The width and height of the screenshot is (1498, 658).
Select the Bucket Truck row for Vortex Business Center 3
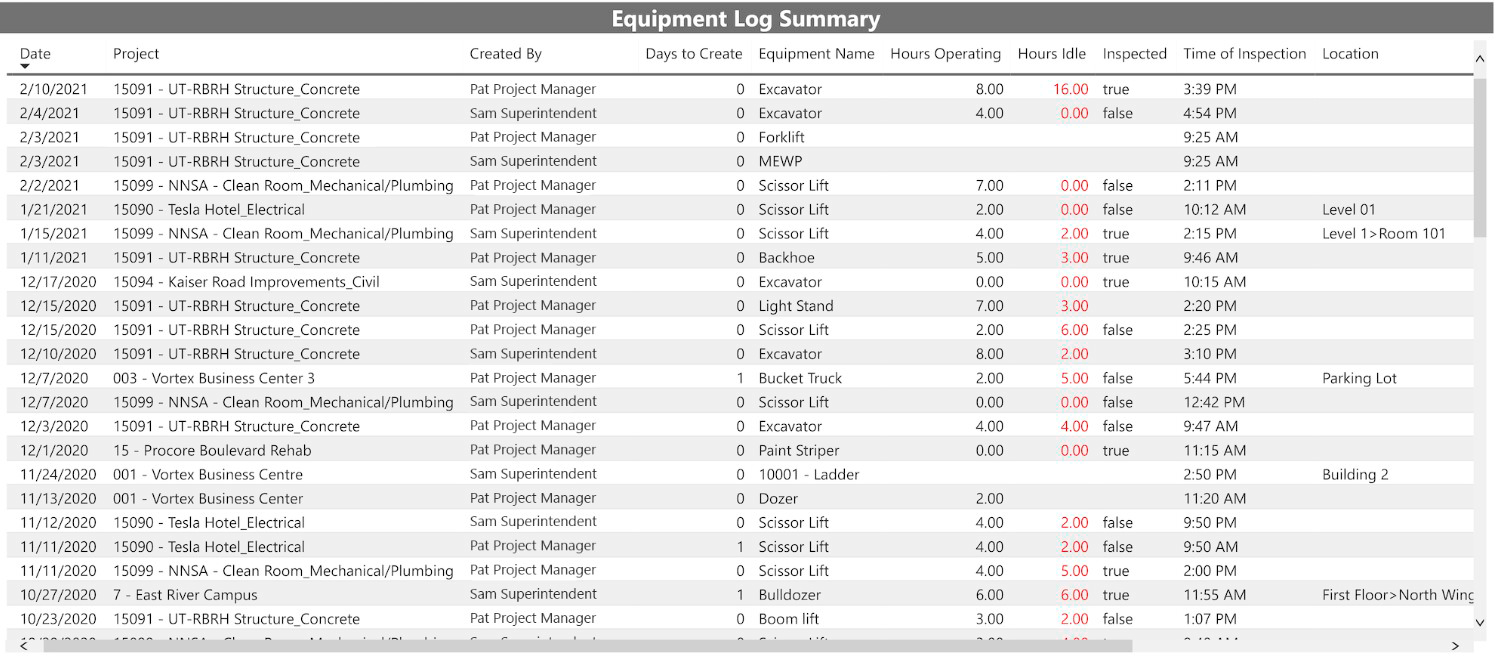pyautogui.click(x=400, y=378)
